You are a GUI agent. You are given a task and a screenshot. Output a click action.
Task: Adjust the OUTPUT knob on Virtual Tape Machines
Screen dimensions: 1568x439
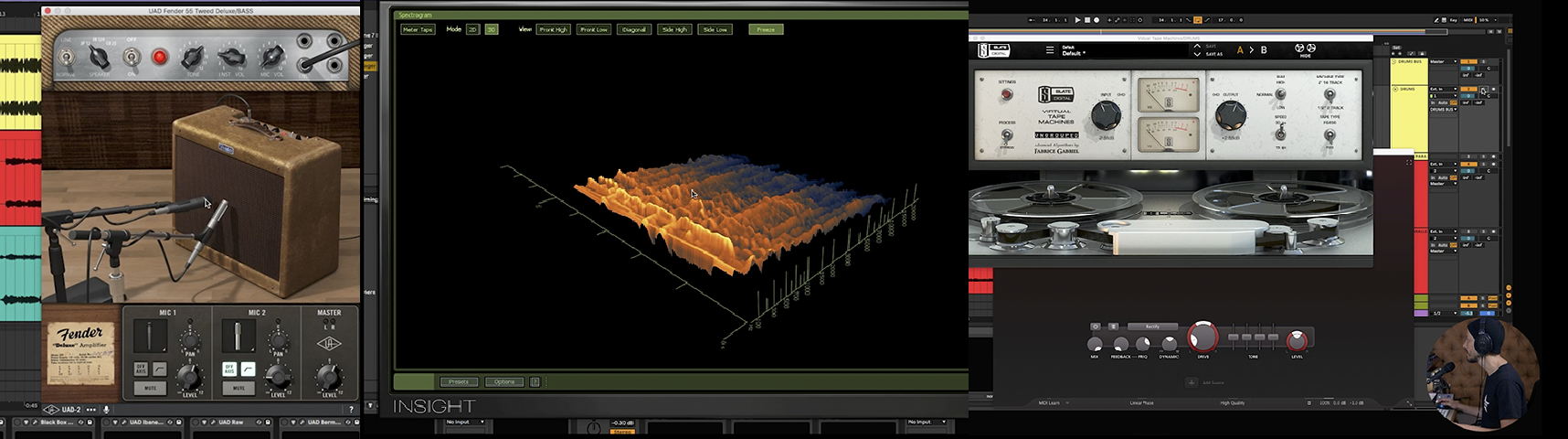[x=1230, y=115]
